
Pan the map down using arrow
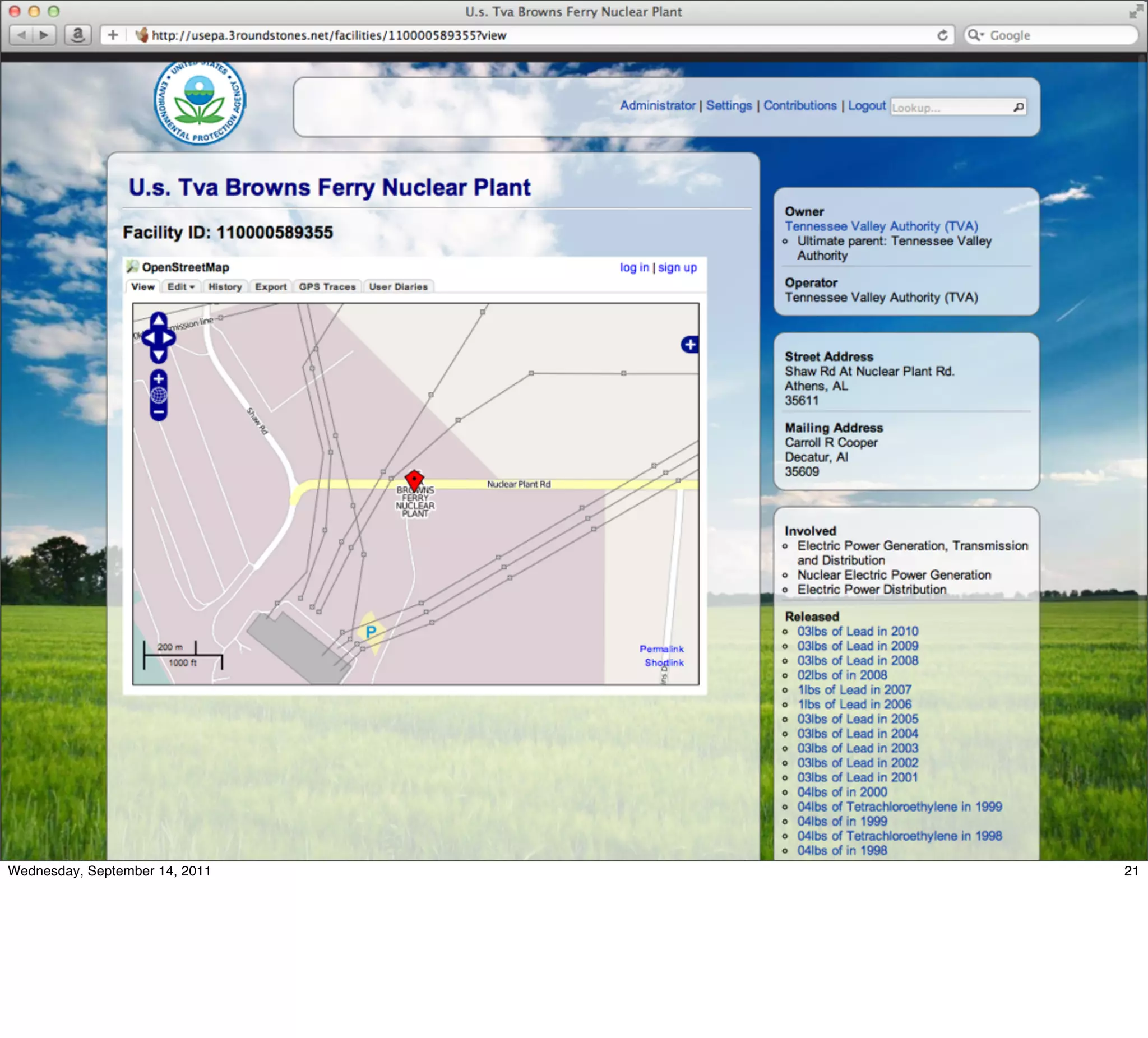(x=158, y=356)
